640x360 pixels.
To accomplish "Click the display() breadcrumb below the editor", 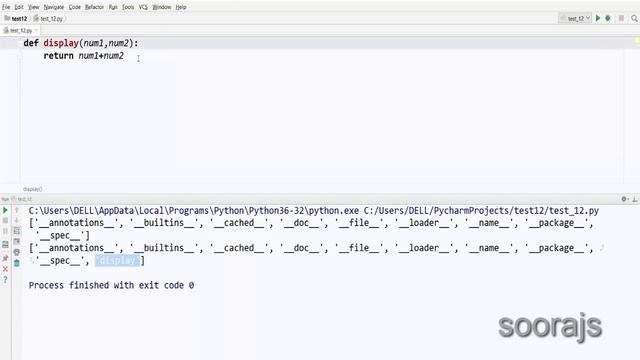I will click(33, 189).
